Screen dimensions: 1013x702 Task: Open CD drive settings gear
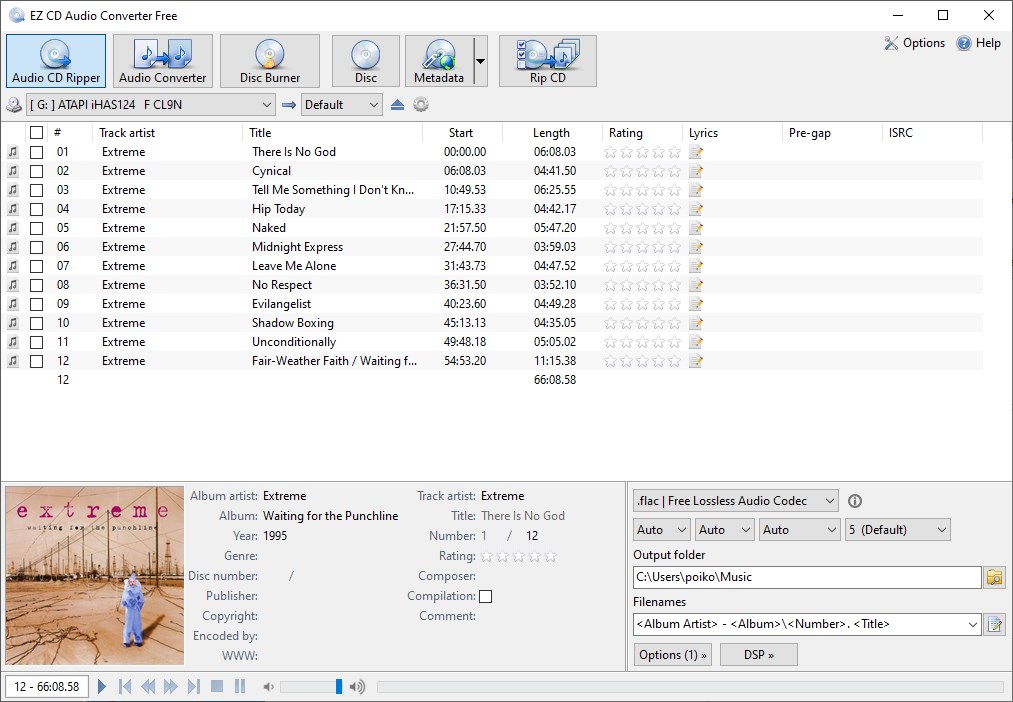point(421,104)
